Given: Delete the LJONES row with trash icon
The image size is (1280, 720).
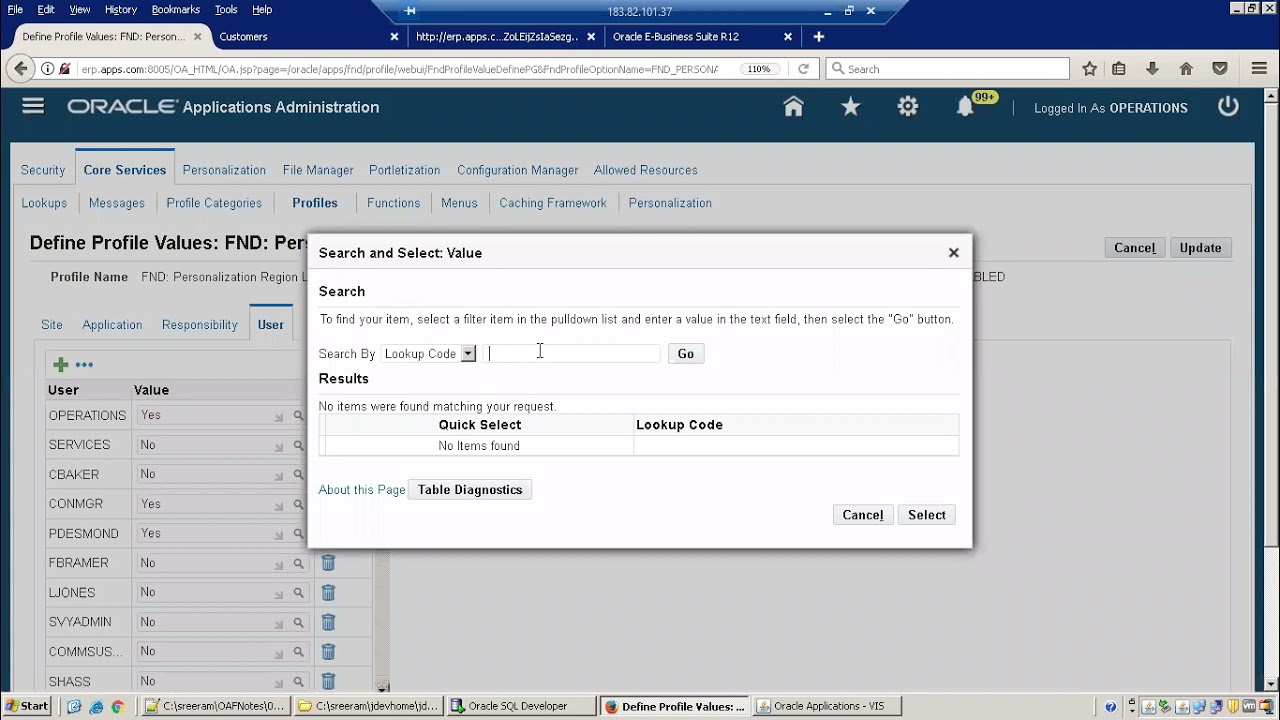Looking at the screenshot, I should click(x=328, y=593).
